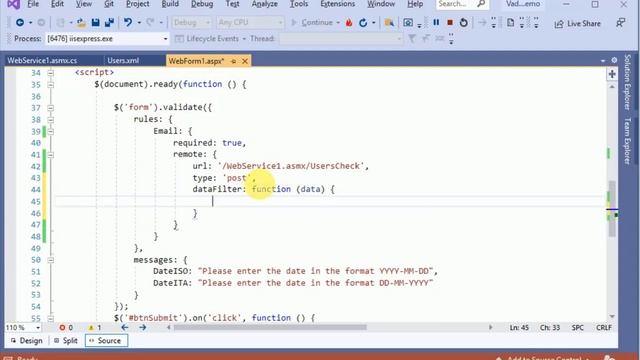Open the Debug configuration dropdown
This screenshot has height=360, width=640.
(191, 22)
